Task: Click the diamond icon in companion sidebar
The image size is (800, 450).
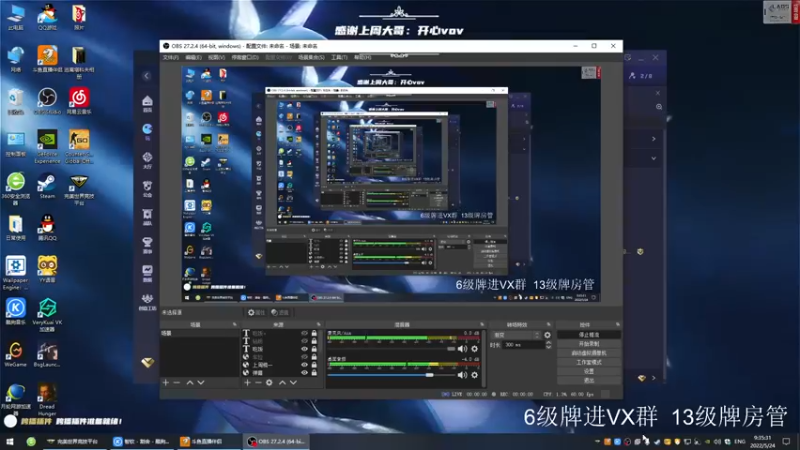Action: tap(147, 363)
